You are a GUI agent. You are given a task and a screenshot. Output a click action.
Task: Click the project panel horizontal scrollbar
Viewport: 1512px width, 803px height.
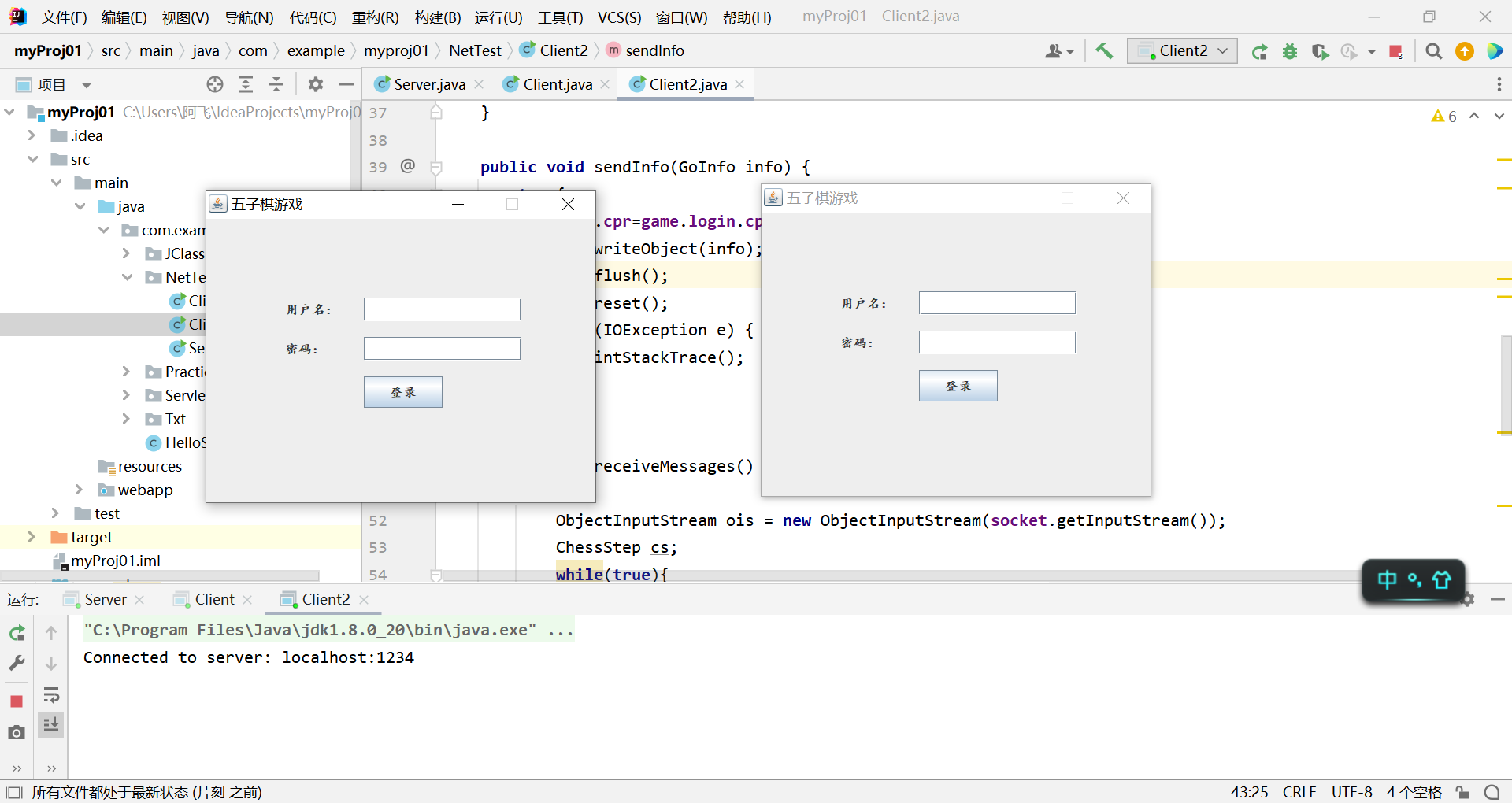coord(159,576)
